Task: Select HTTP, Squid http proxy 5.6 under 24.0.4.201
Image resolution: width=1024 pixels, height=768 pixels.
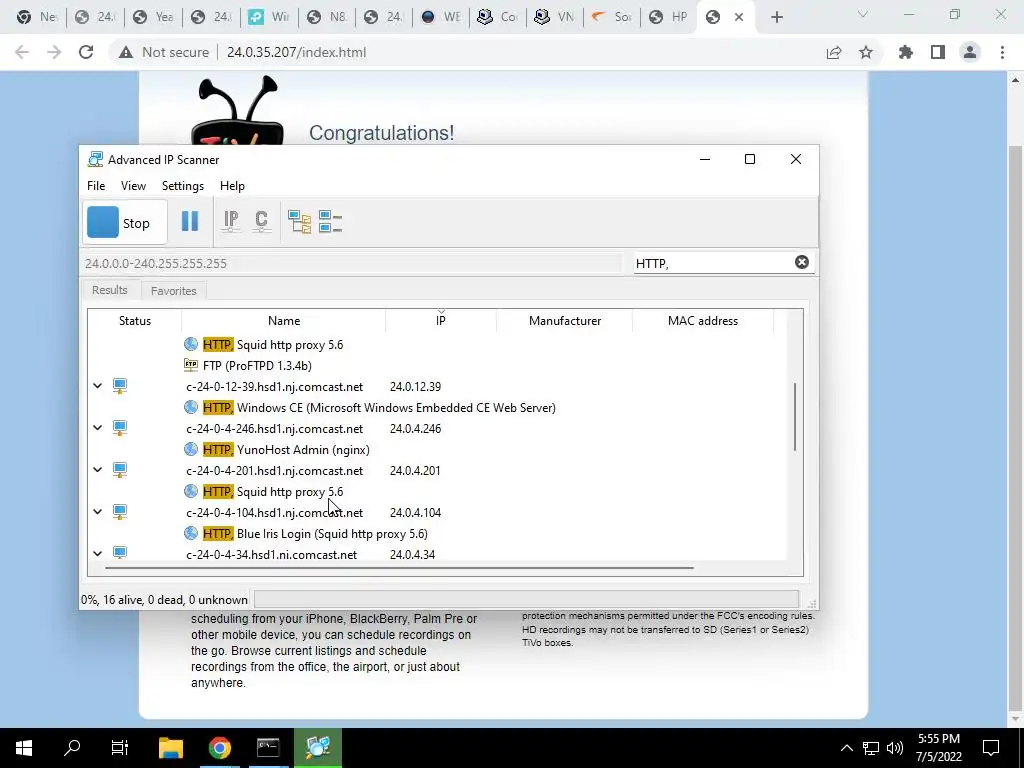Action: [x=273, y=492]
